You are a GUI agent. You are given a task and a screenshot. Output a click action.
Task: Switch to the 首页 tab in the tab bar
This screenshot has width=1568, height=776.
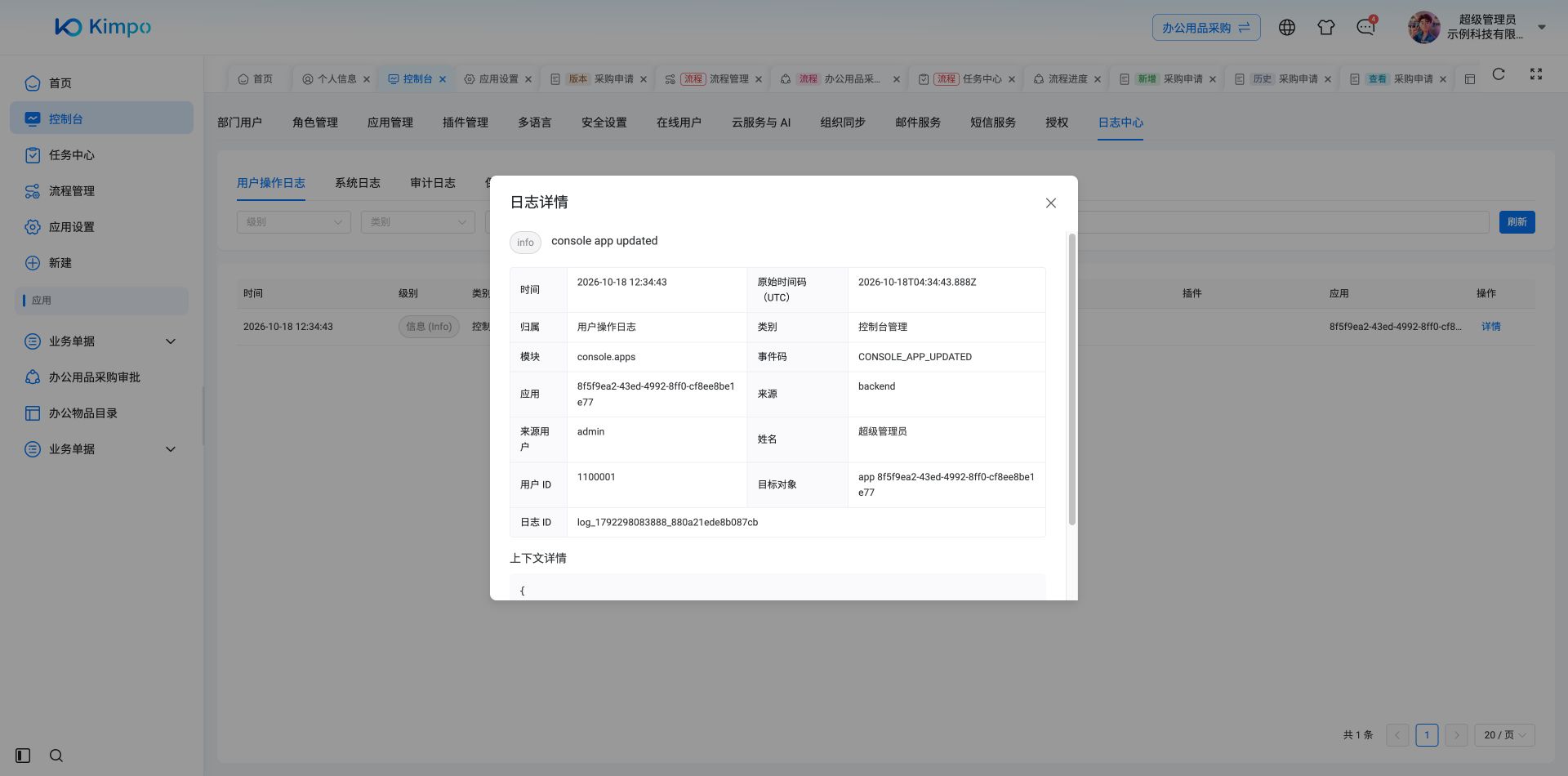point(256,79)
